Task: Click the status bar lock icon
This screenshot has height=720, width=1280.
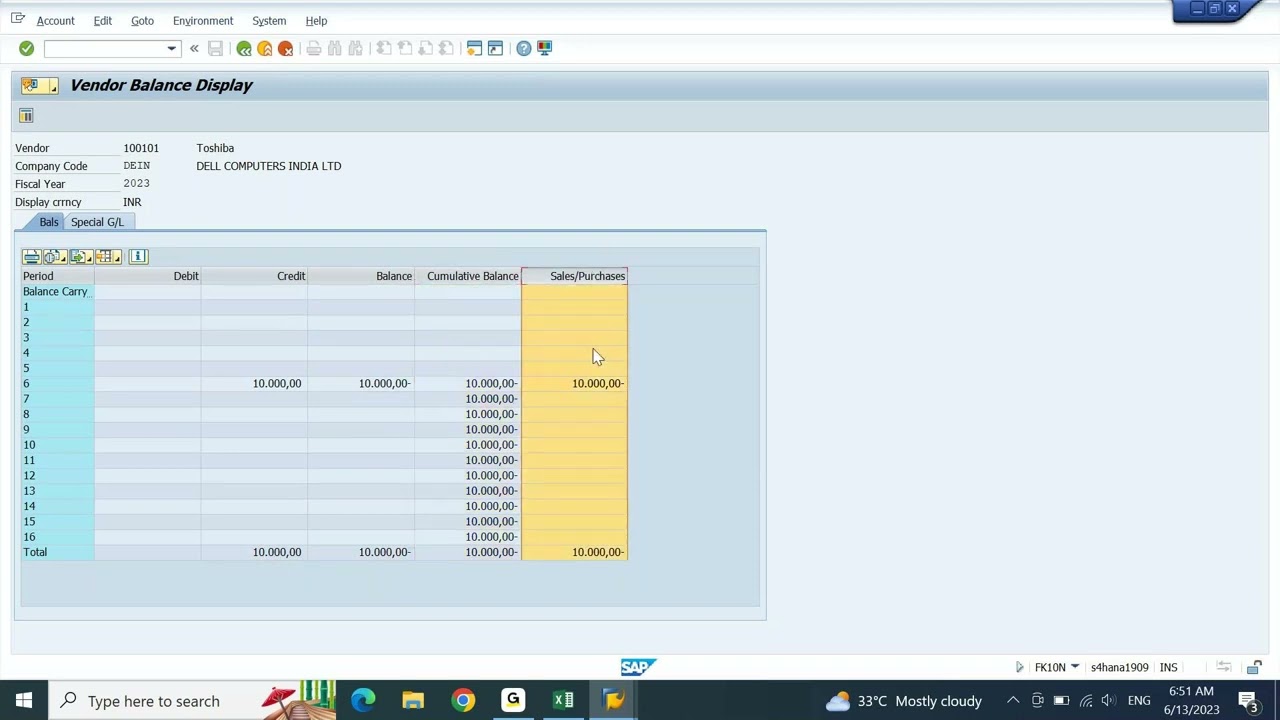Action: pyautogui.click(x=1254, y=667)
